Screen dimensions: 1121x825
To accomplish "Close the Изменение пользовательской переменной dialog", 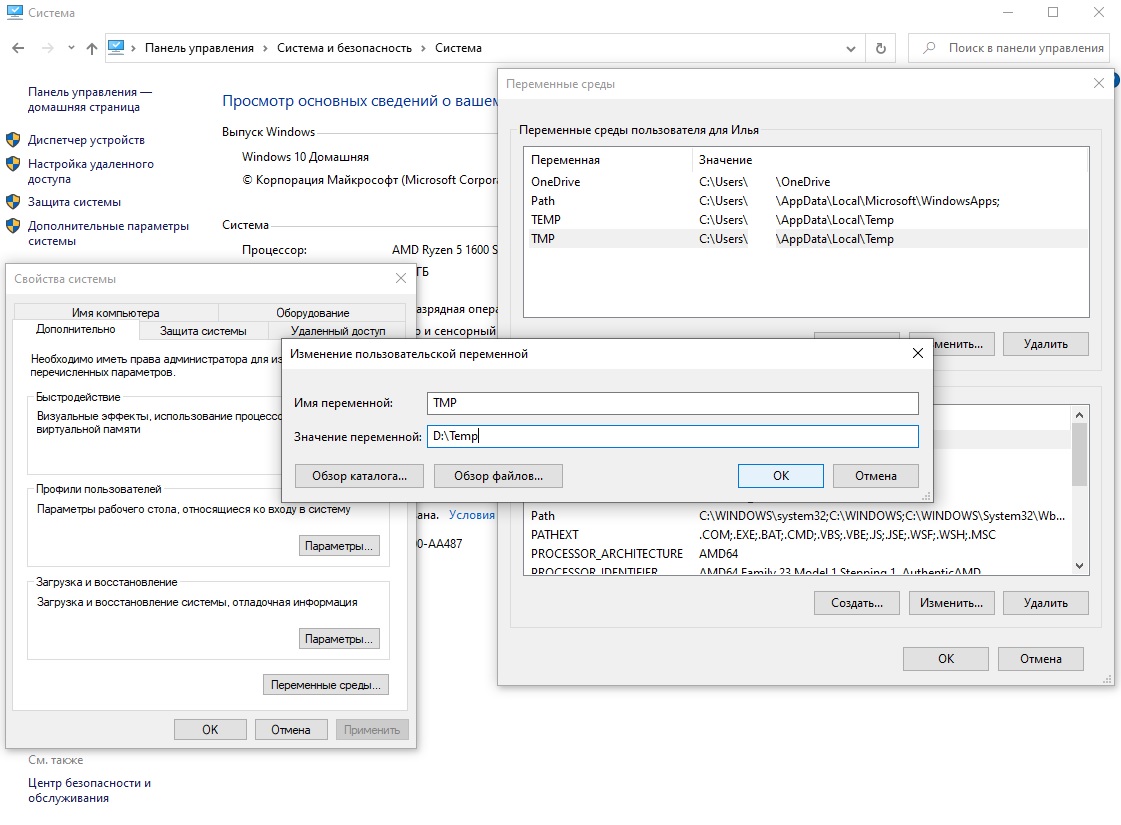I will [917, 353].
